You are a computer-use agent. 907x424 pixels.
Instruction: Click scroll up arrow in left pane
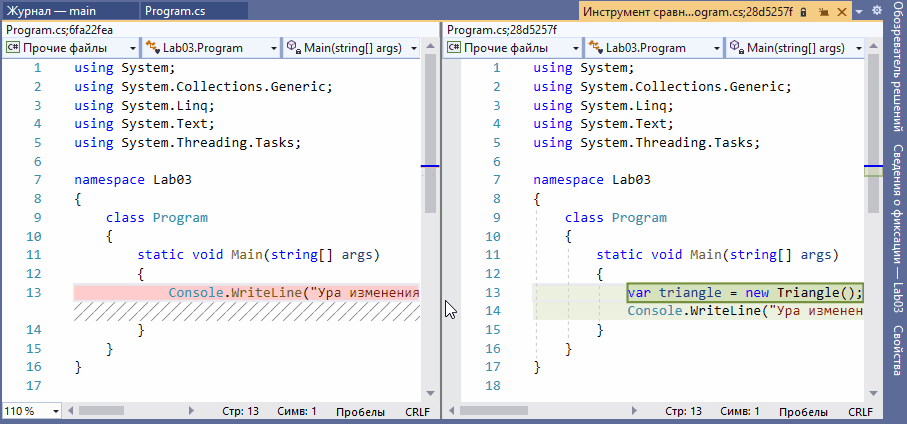[x=430, y=48]
